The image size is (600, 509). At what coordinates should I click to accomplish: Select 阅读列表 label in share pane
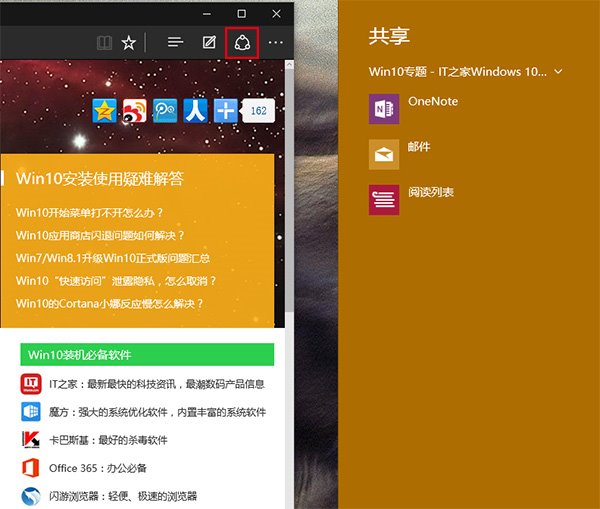431,192
